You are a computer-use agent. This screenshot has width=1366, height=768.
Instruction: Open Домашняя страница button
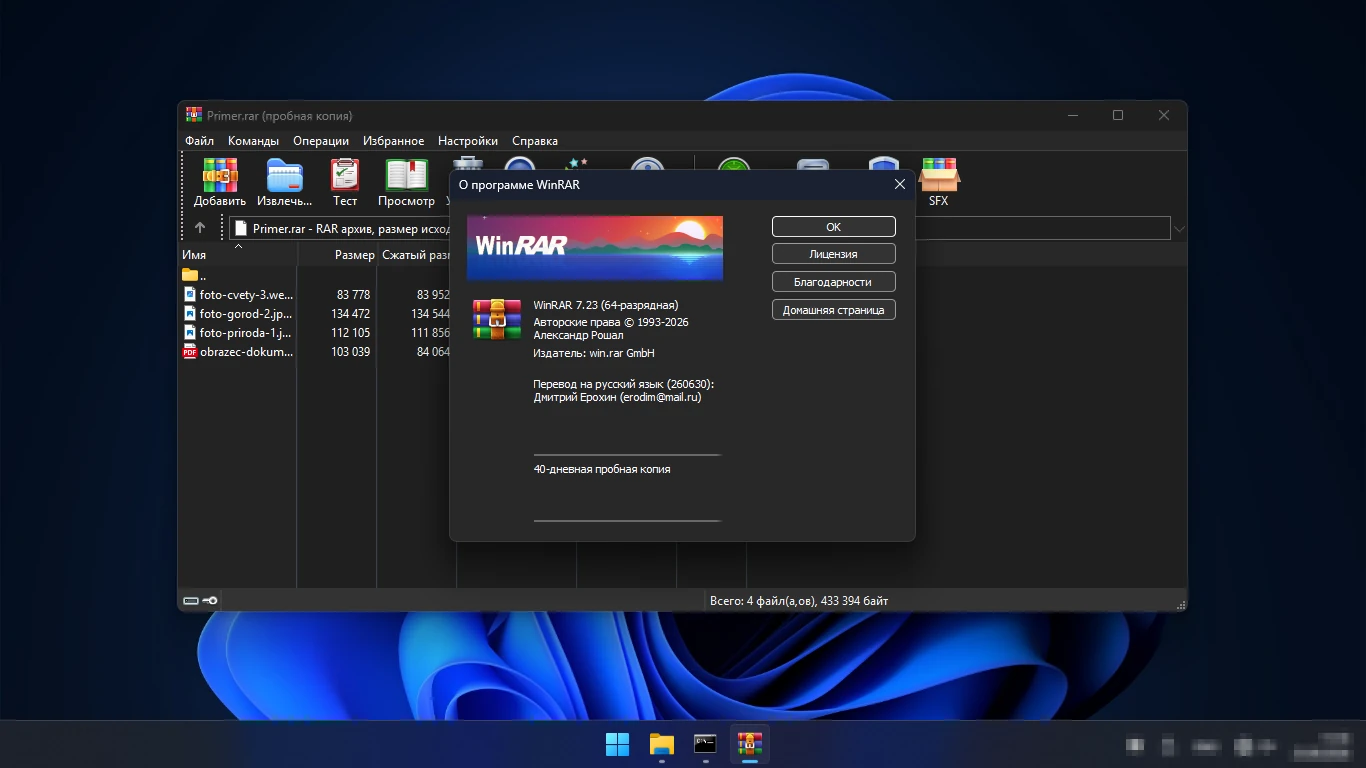click(834, 310)
